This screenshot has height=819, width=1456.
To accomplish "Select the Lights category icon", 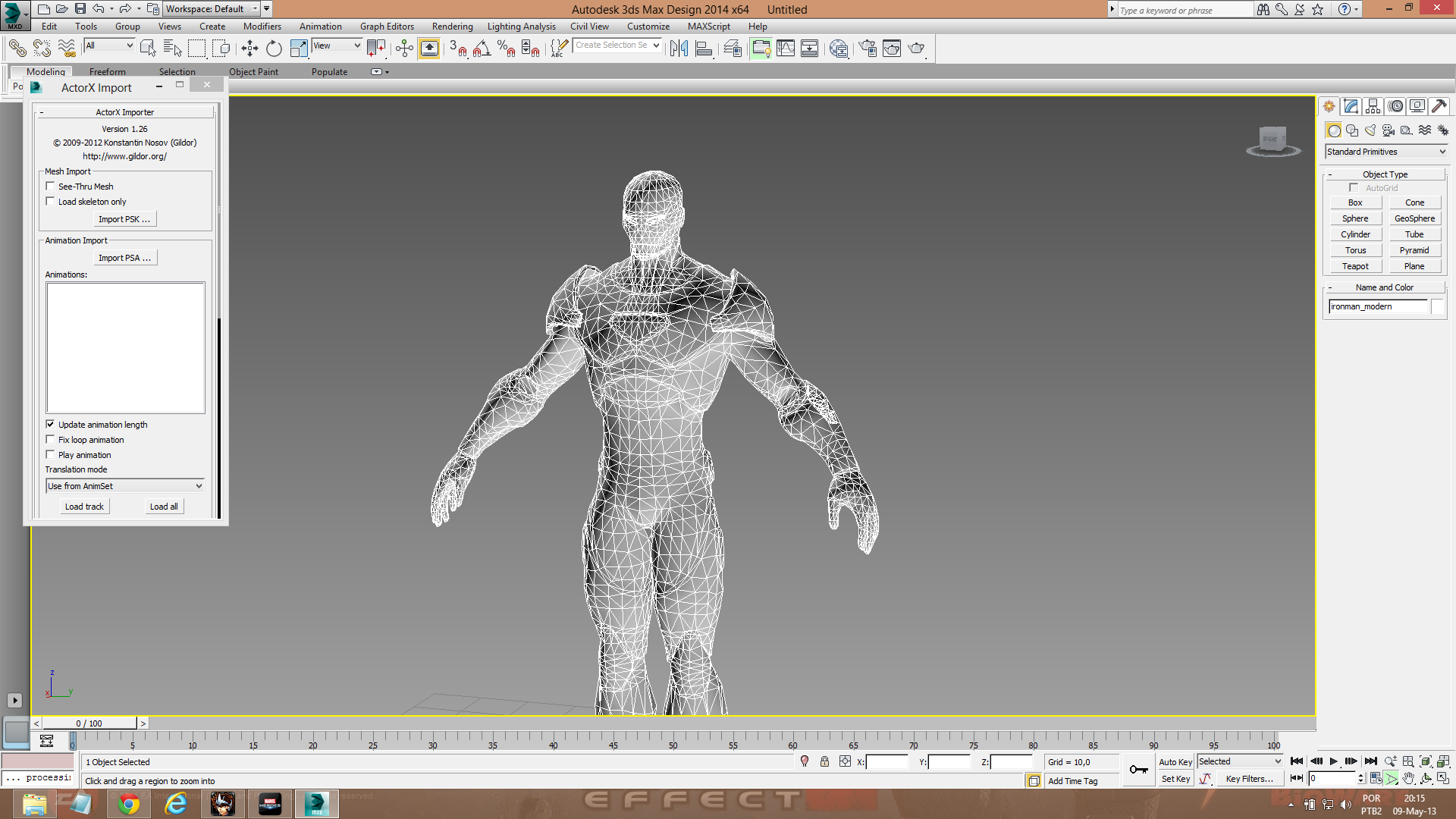I will (x=1370, y=130).
